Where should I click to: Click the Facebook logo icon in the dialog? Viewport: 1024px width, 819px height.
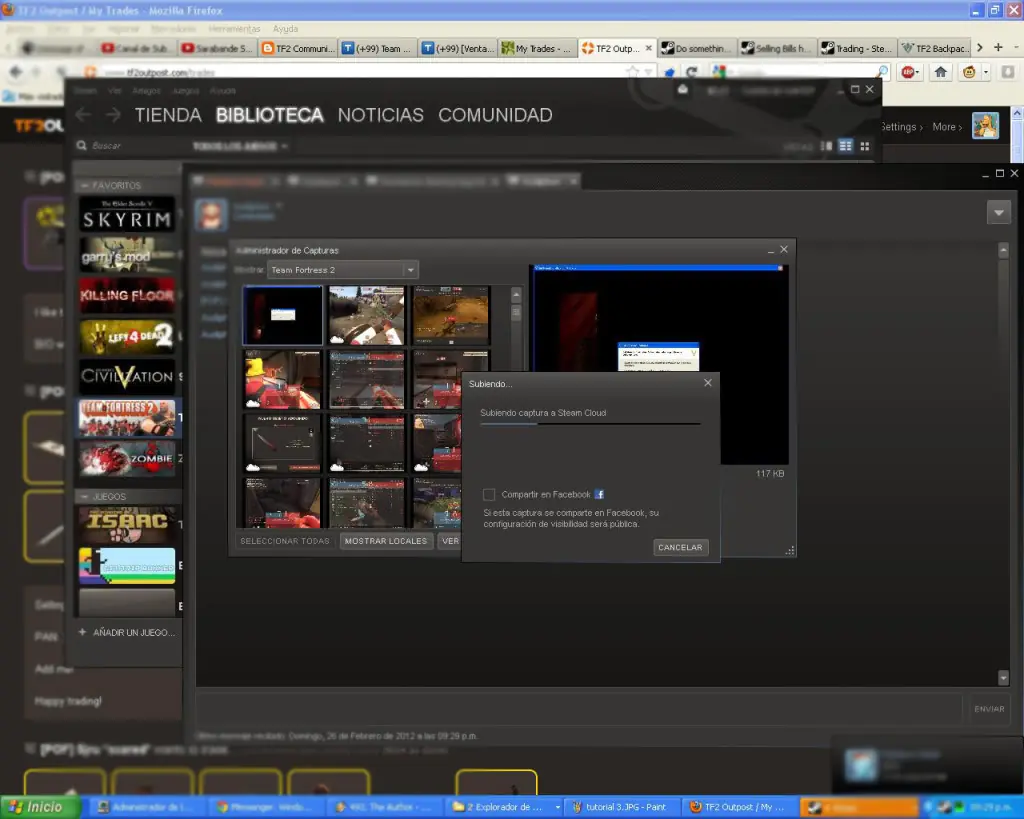tap(599, 494)
